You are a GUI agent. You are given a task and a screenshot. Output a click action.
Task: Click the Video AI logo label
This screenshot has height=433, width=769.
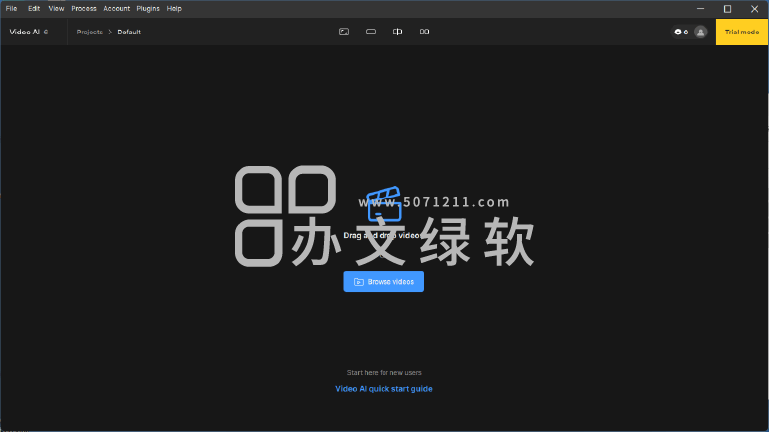point(28,32)
